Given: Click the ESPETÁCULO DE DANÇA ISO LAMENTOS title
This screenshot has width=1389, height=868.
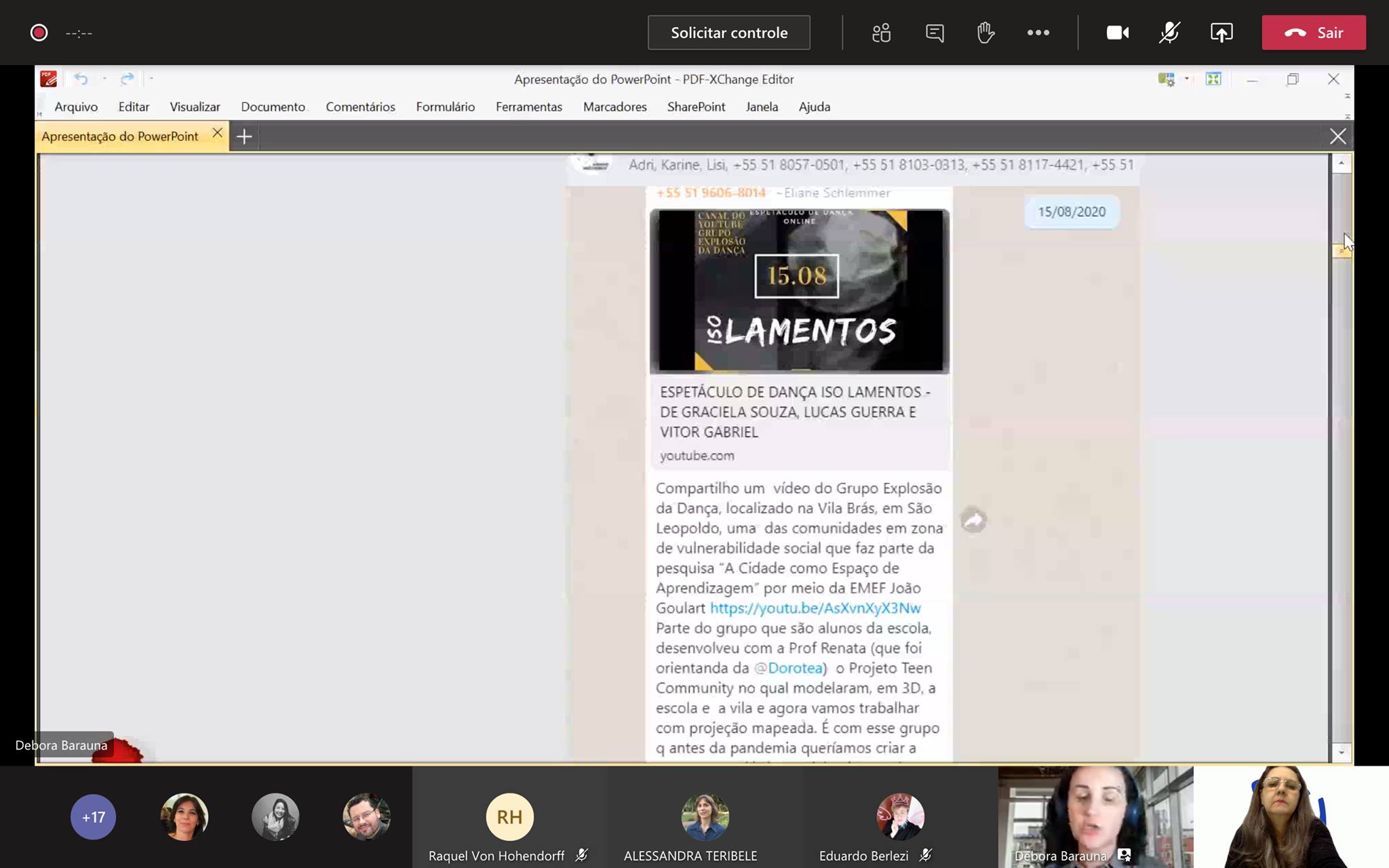Looking at the screenshot, I should pyautogui.click(x=795, y=412).
